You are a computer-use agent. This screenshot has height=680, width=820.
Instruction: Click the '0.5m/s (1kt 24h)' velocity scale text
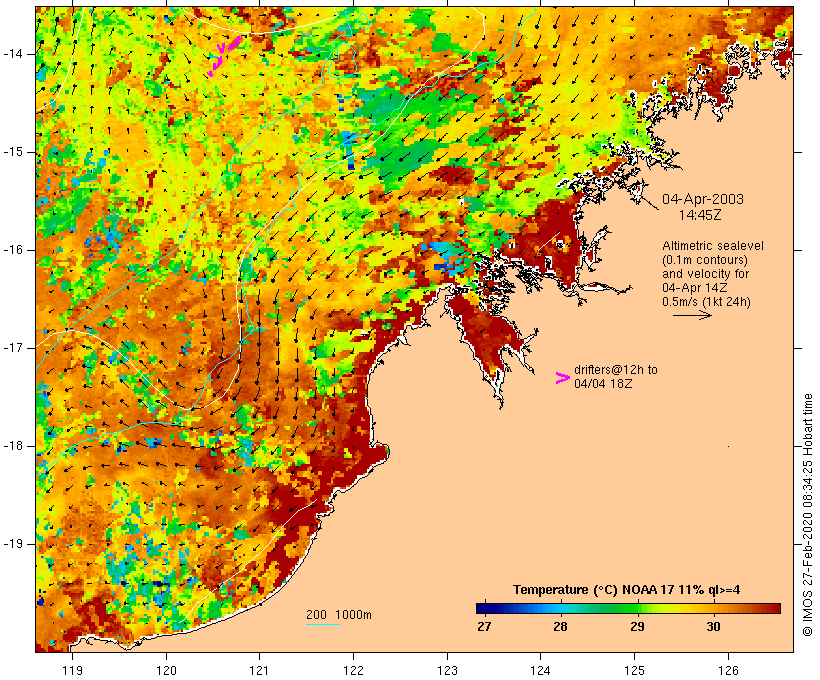pos(707,302)
